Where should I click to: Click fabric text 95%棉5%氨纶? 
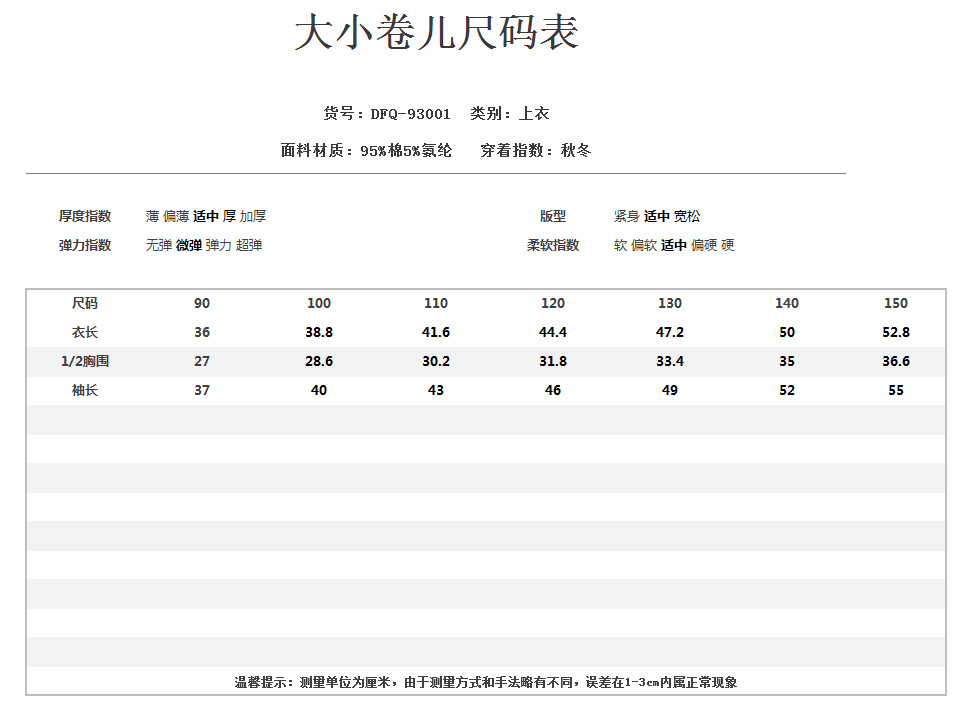[x=406, y=150]
